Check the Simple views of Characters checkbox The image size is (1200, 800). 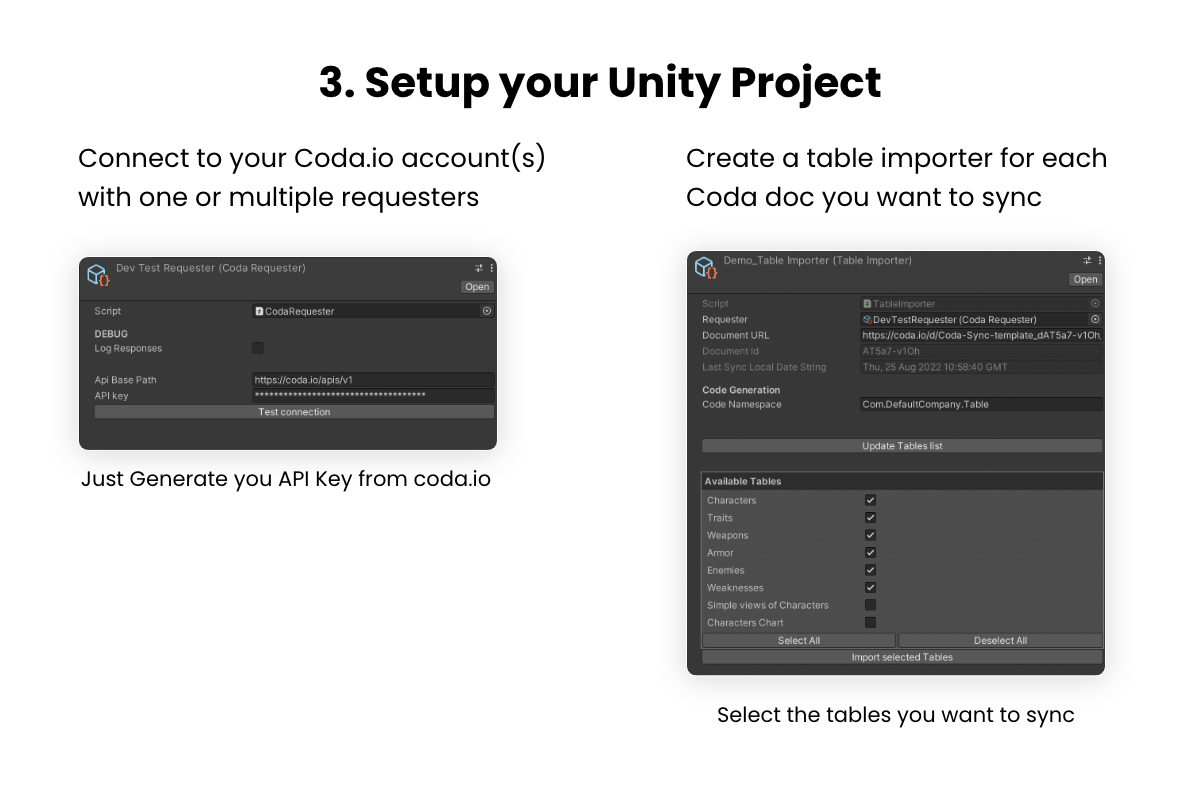pos(870,605)
